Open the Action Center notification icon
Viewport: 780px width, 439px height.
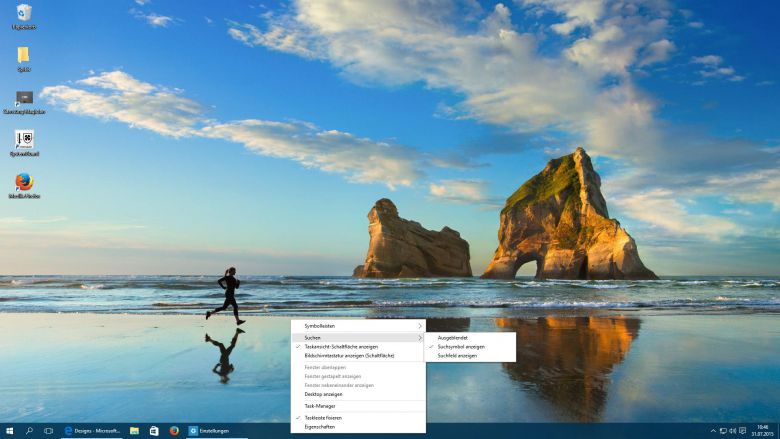pos(743,431)
